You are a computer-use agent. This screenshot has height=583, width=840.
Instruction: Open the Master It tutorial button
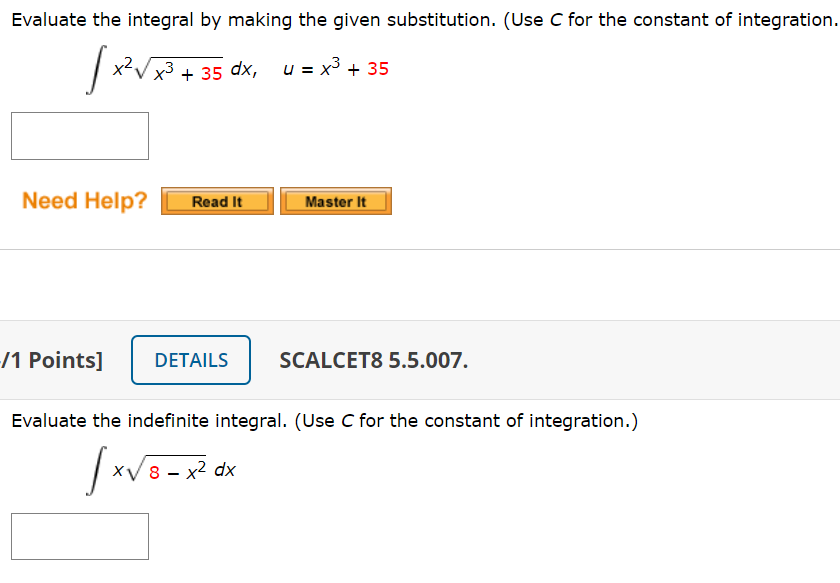pos(336,201)
